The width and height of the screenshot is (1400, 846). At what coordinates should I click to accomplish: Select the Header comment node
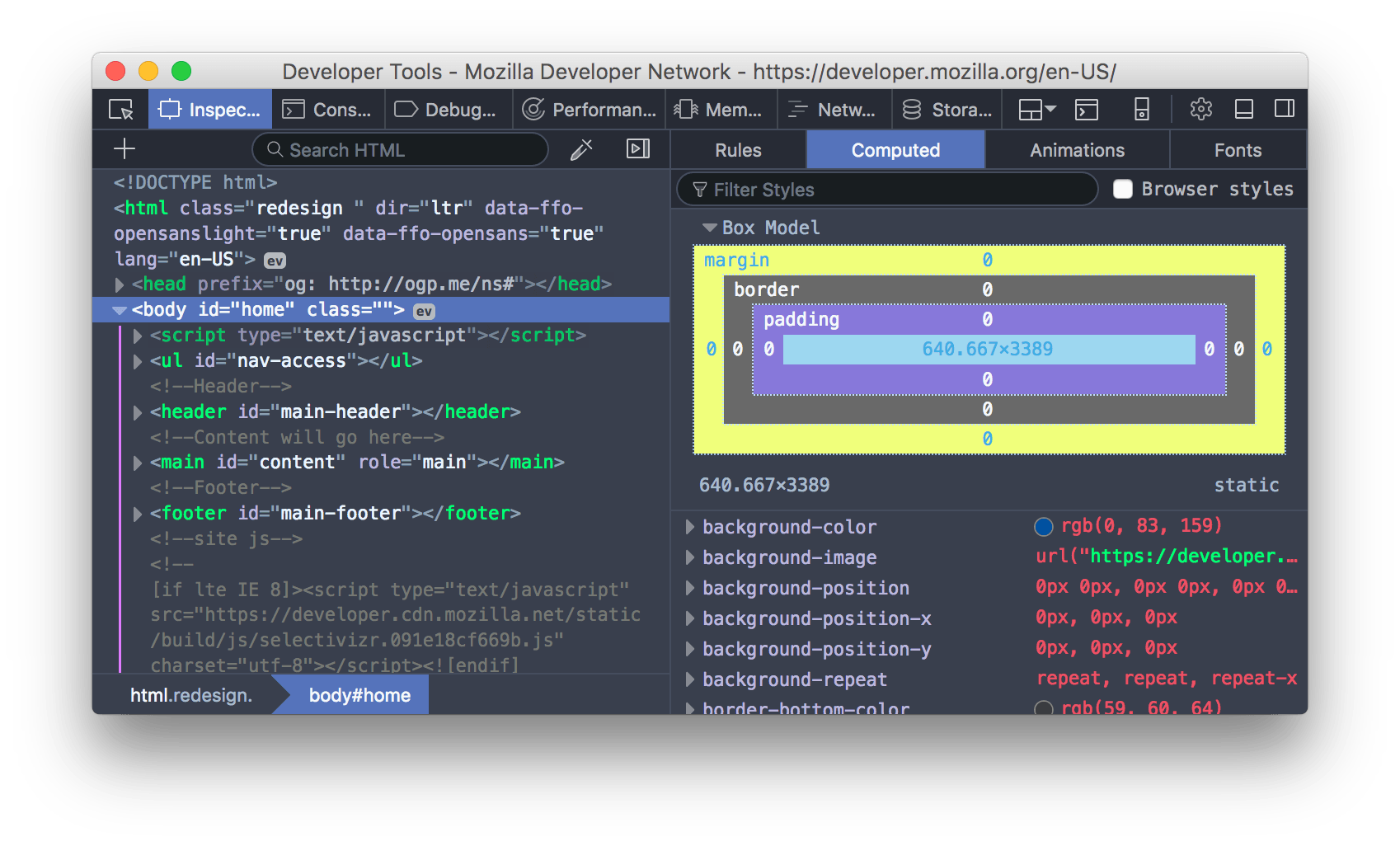221,386
